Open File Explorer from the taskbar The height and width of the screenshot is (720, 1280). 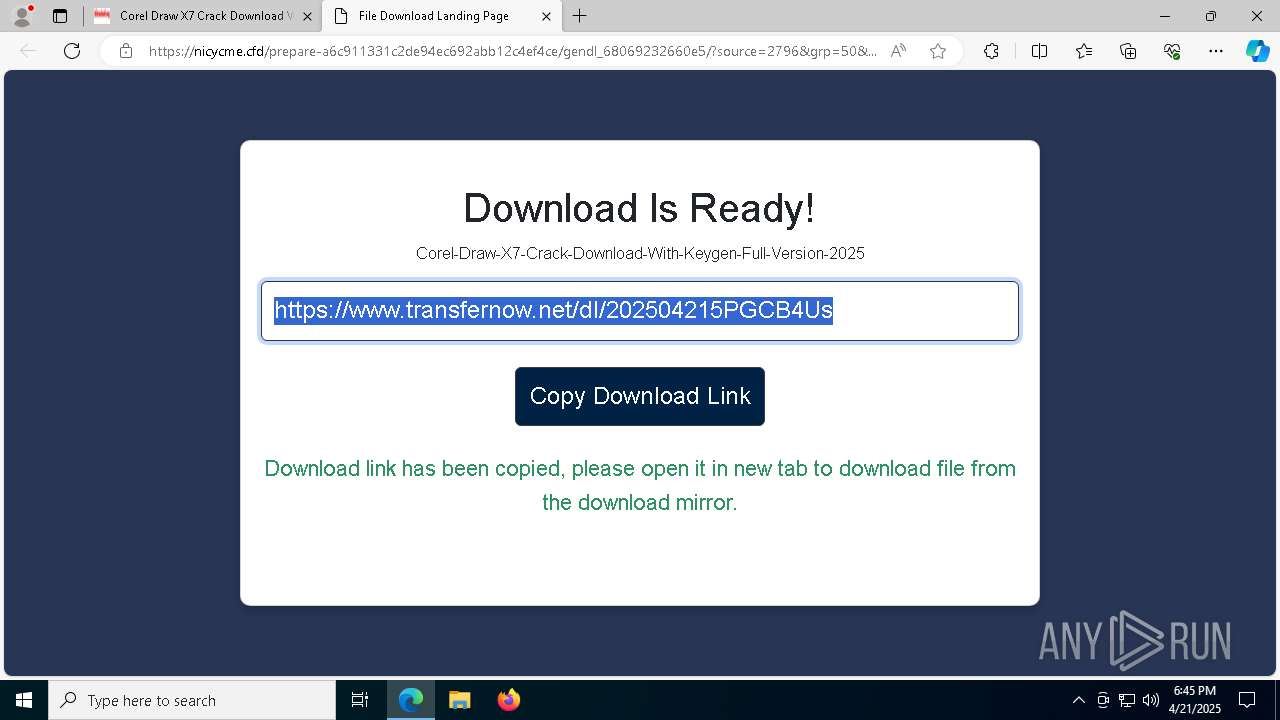[x=459, y=700]
